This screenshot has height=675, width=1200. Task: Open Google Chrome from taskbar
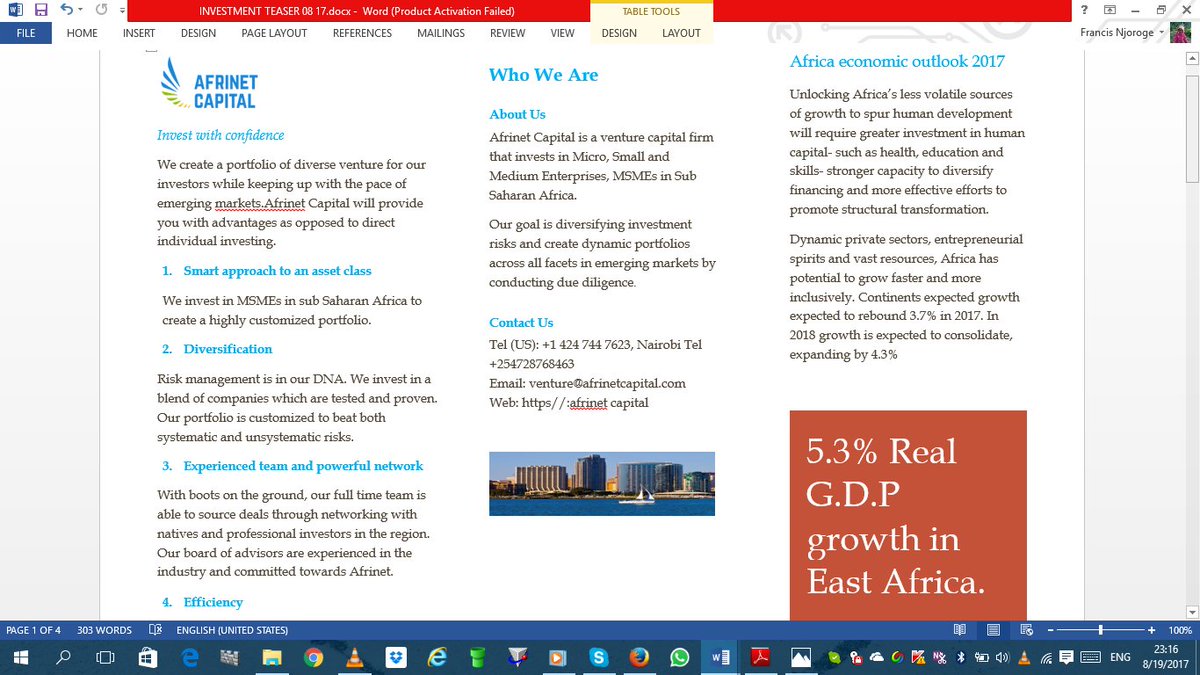pyautogui.click(x=313, y=657)
